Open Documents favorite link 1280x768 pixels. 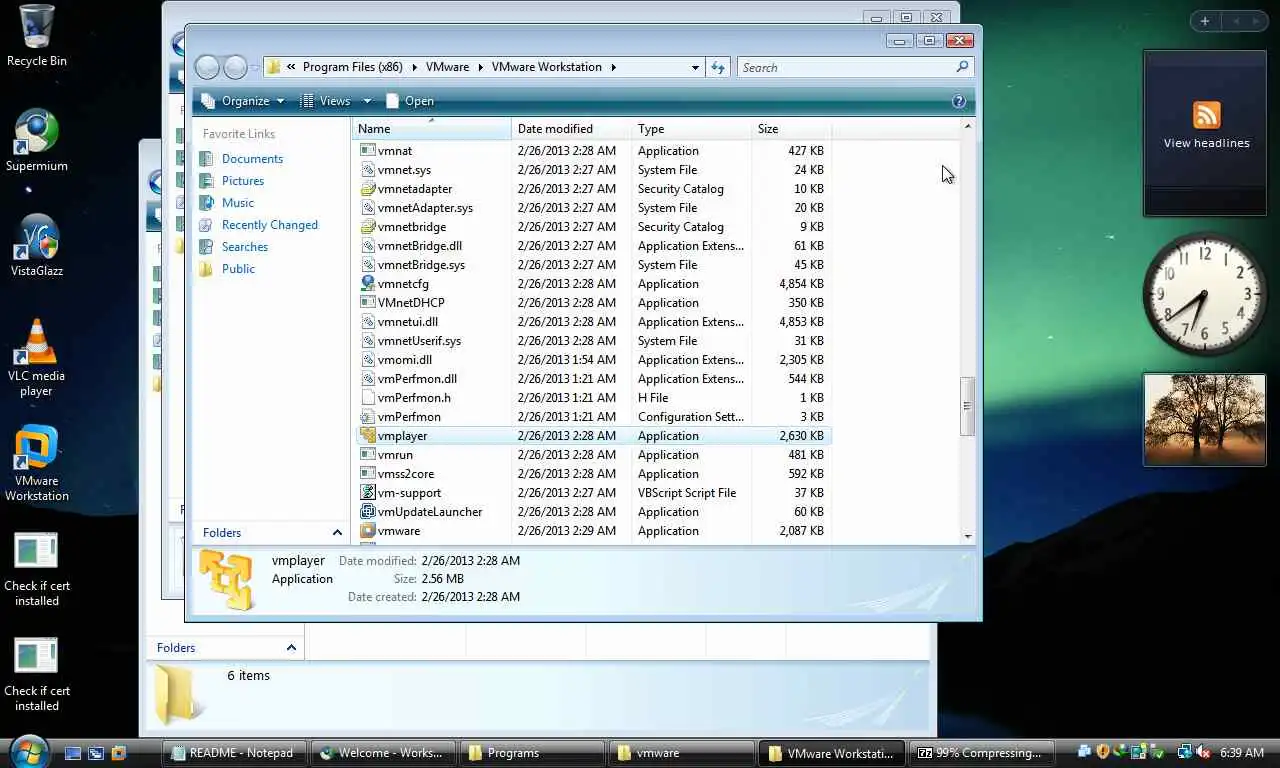coord(252,159)
